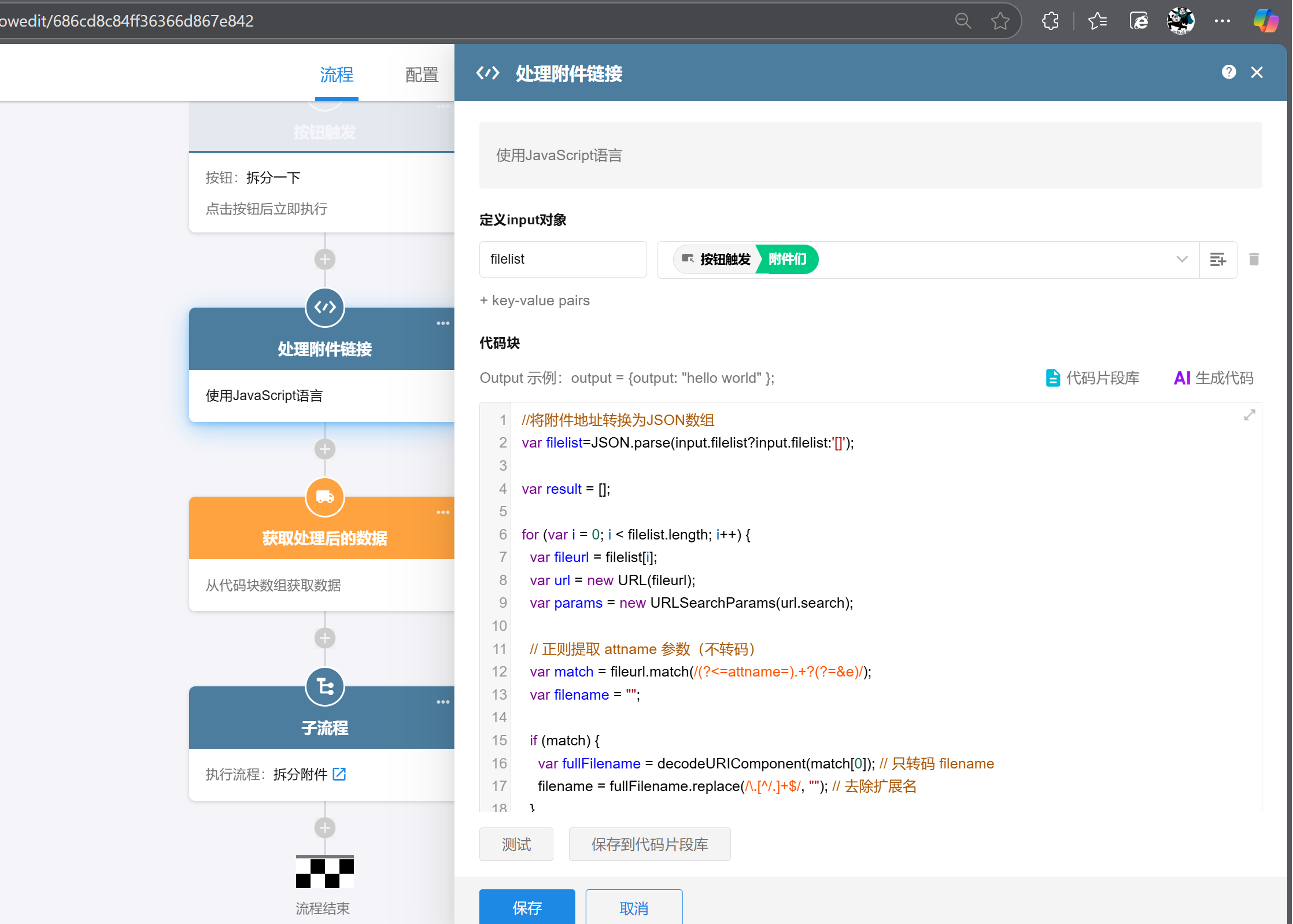Click AI 生成代码
The height and width of the screenshot is (924, 1293).
[1213, 378]
